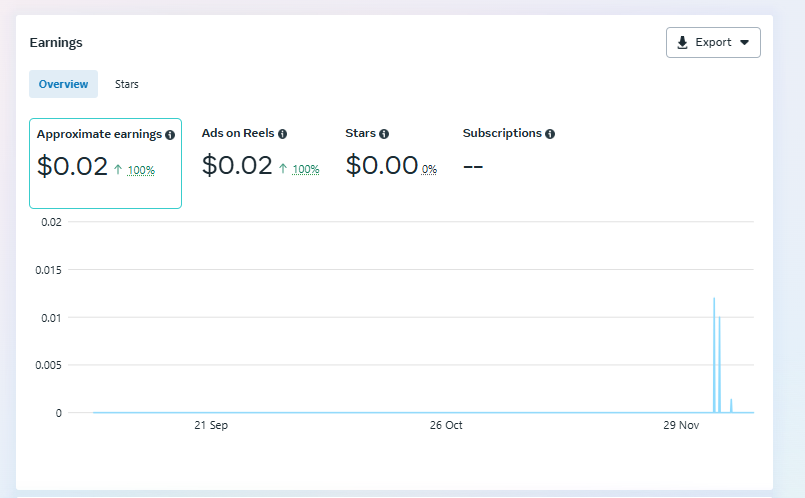Open the info tooltip beside Stars metric label
Image resolution: width=805 pixels, height=498 pixels.
(x=384, y=134)
